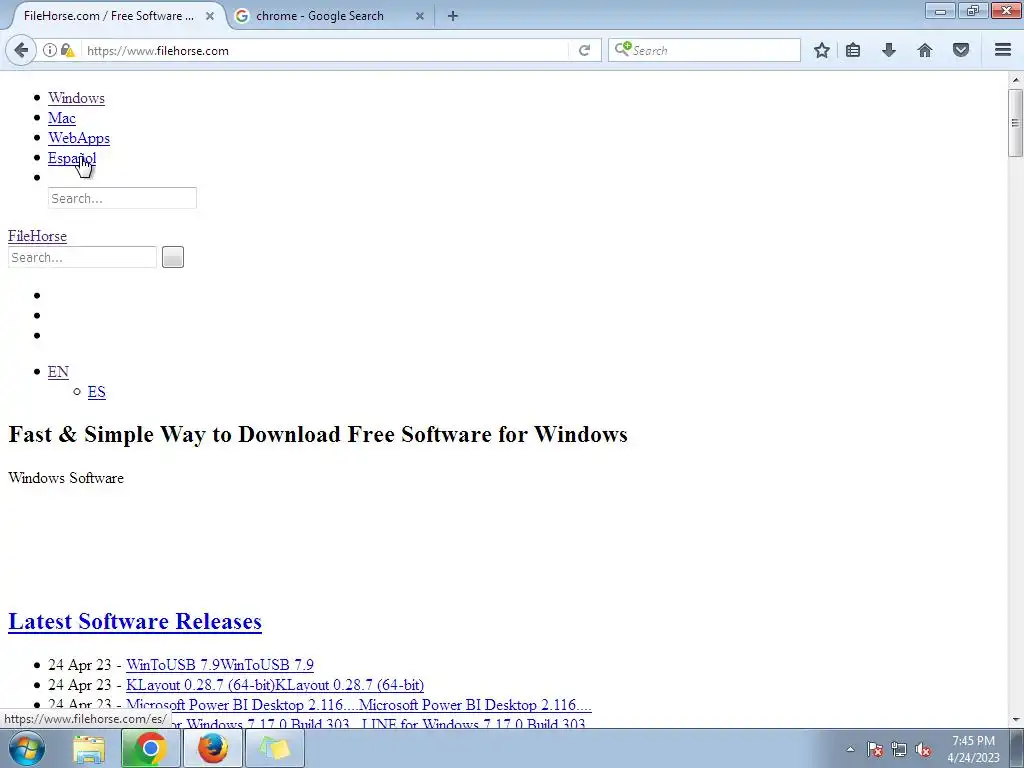This screenshot has width=1024, height=768.
Task: Open Action Center flag icon
Action: coord(875,749)
